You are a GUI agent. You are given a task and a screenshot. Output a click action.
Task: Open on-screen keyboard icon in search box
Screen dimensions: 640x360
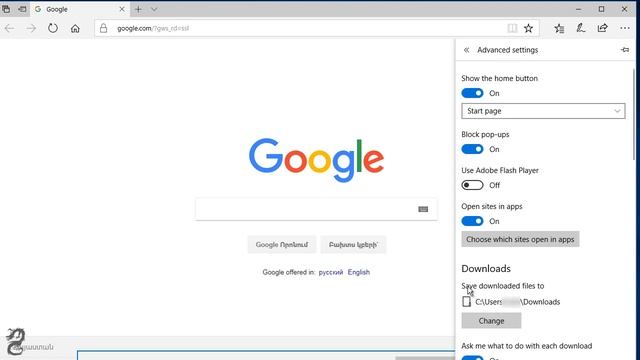423,209
